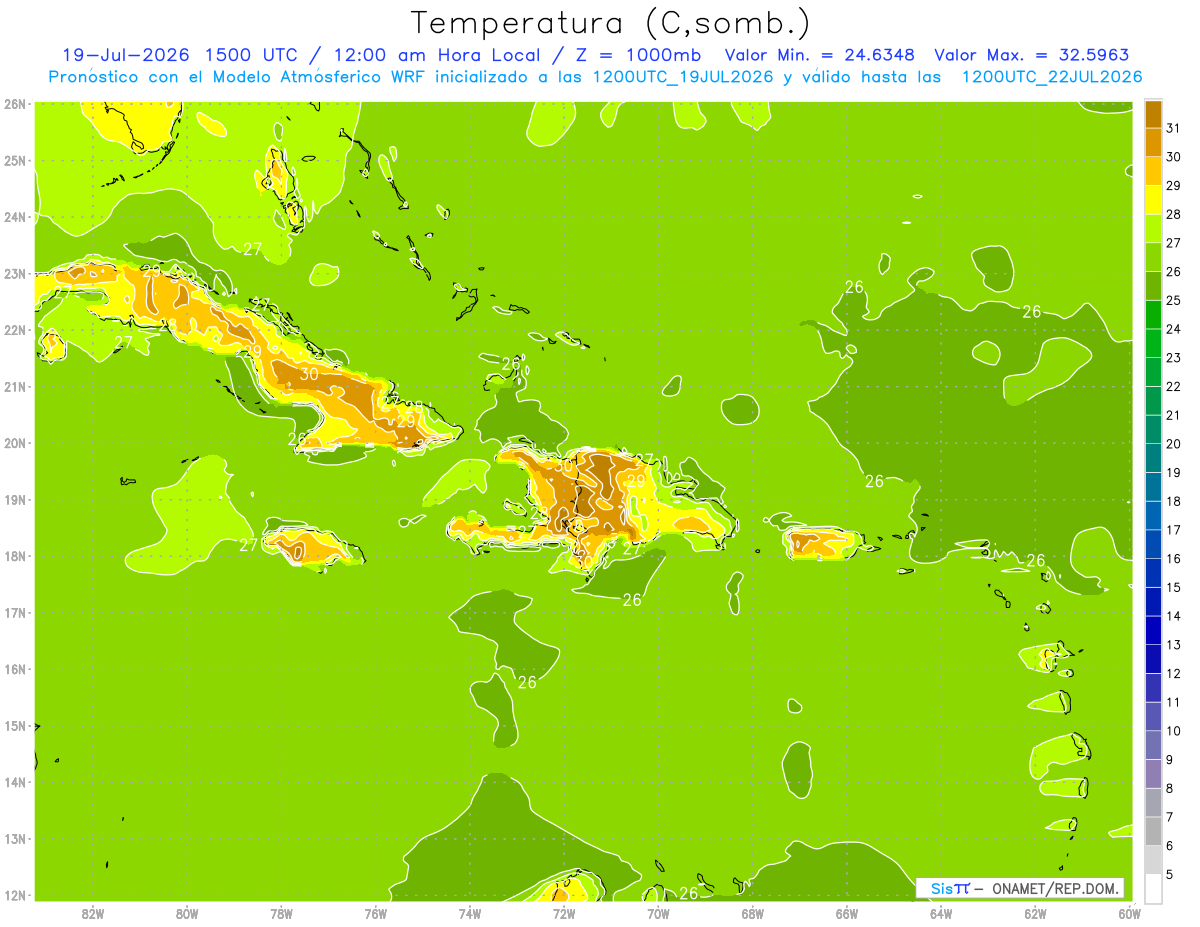Image resolution: width=1200 pixels, height=927 pixels.
Task: Click the latitude axis label 14N
Action: [14, 782]
